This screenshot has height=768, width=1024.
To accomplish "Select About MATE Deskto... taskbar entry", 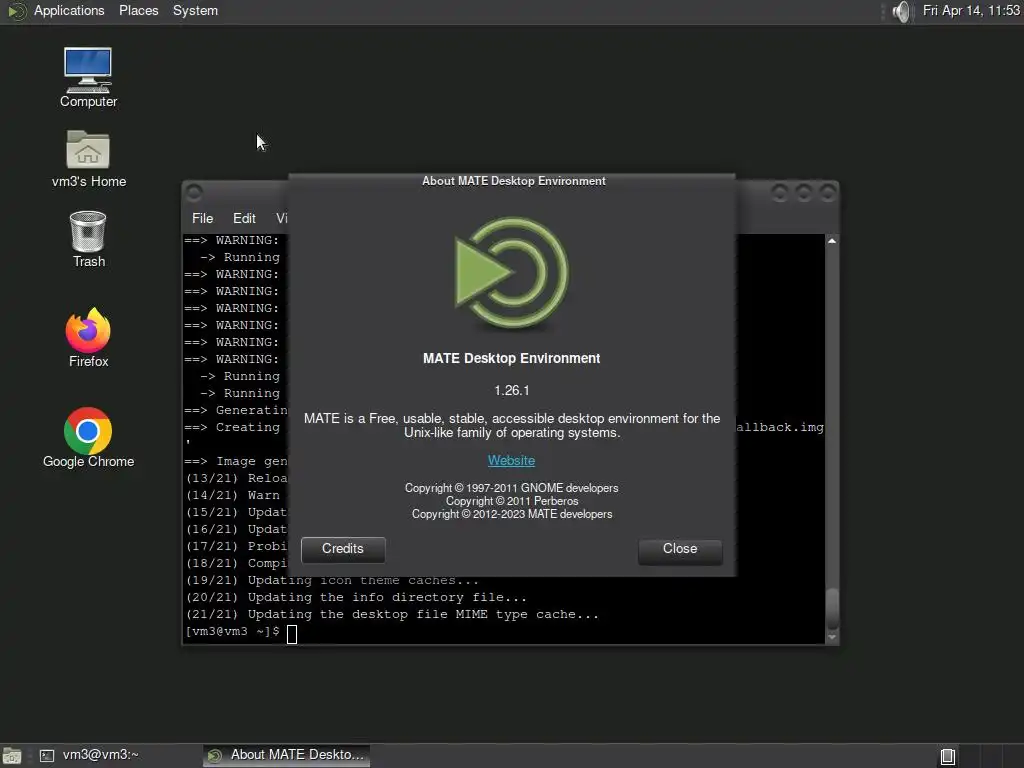I will click(286, 755).
